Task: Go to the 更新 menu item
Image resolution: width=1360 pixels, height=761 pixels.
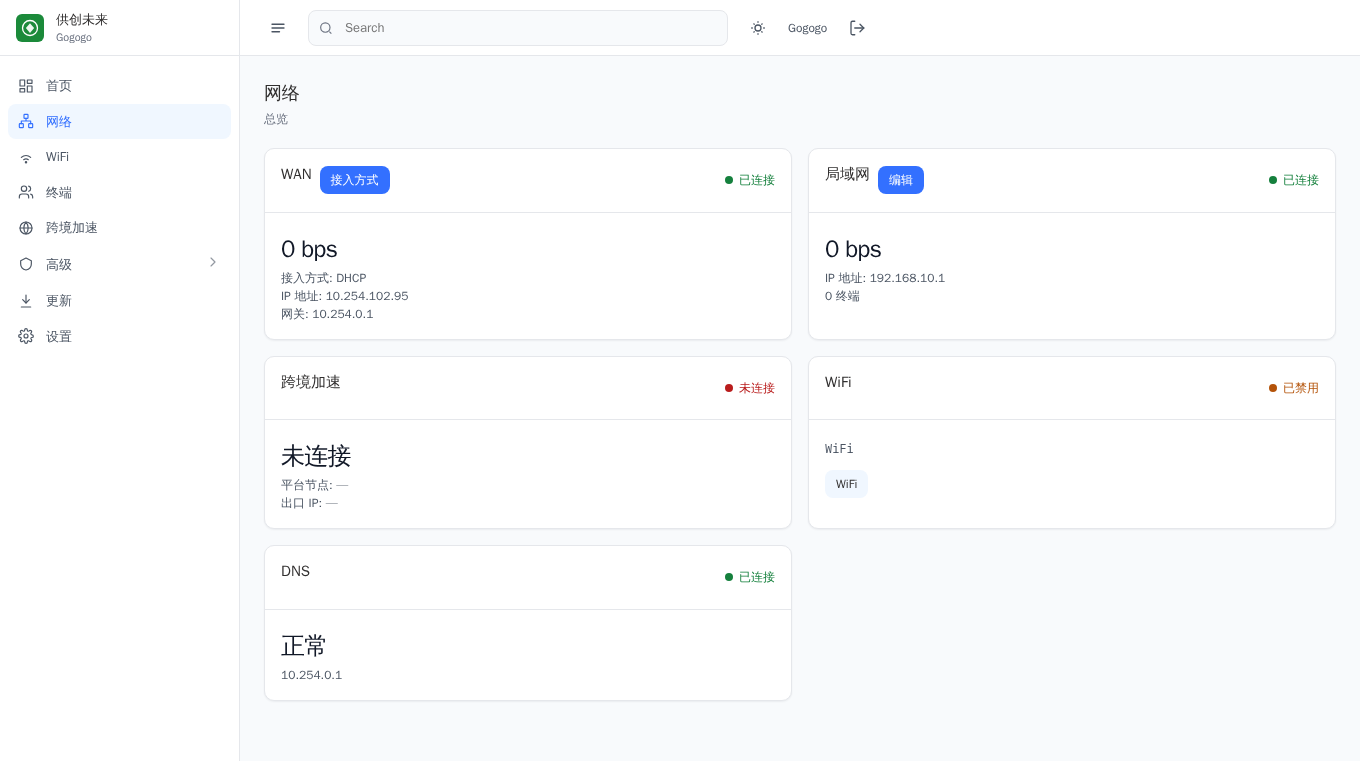Action: [x=119, y=300]
